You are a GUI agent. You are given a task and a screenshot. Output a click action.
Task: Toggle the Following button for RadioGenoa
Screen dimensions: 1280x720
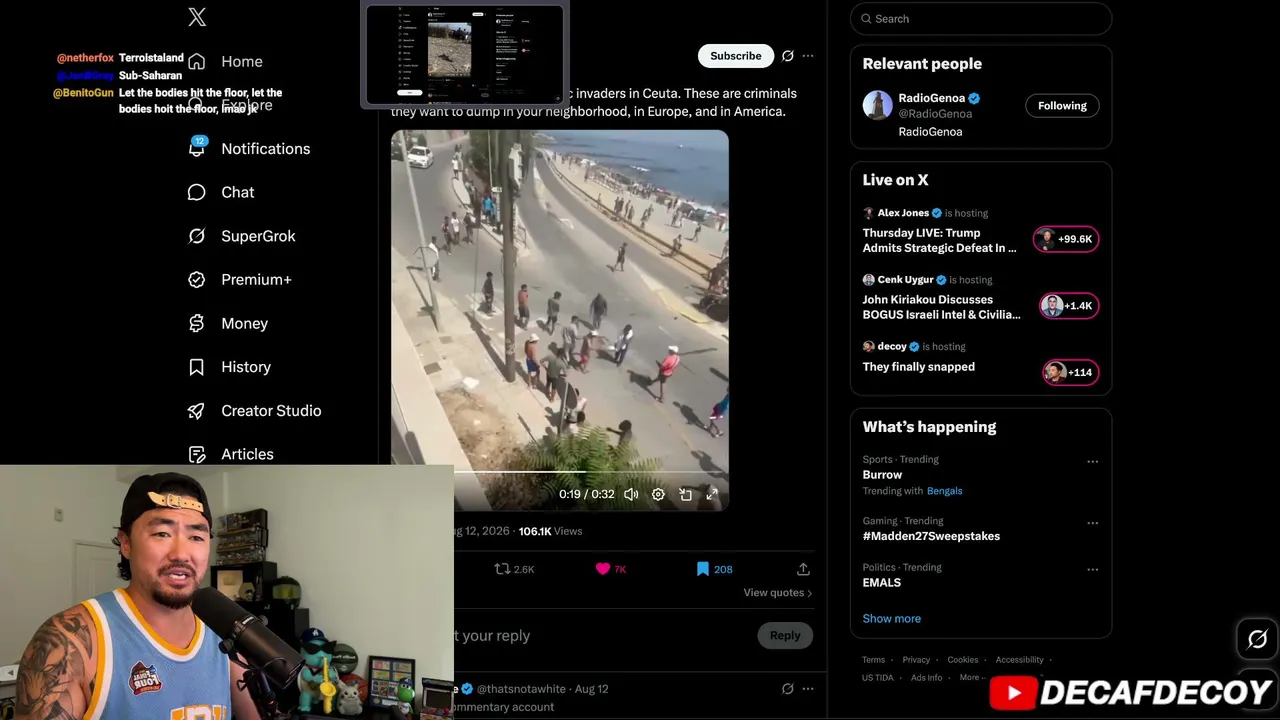point(1062,106)
